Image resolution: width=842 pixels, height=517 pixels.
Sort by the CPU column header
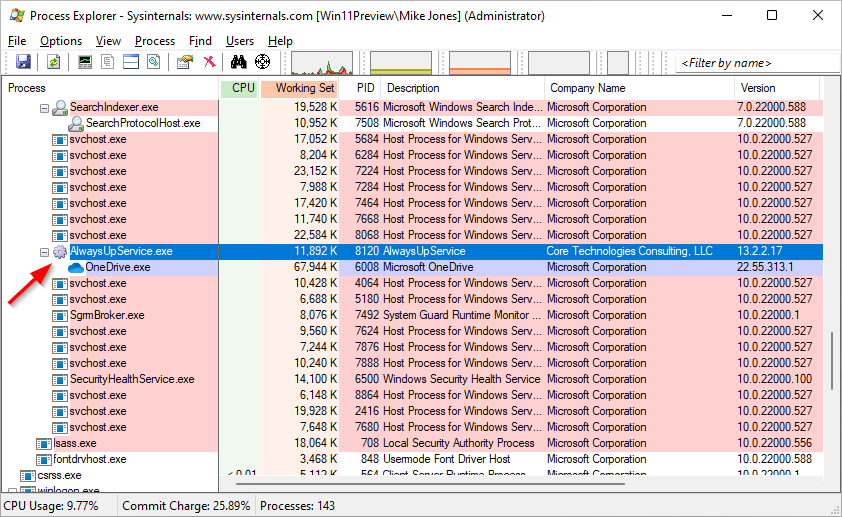[x=239, y=88]
